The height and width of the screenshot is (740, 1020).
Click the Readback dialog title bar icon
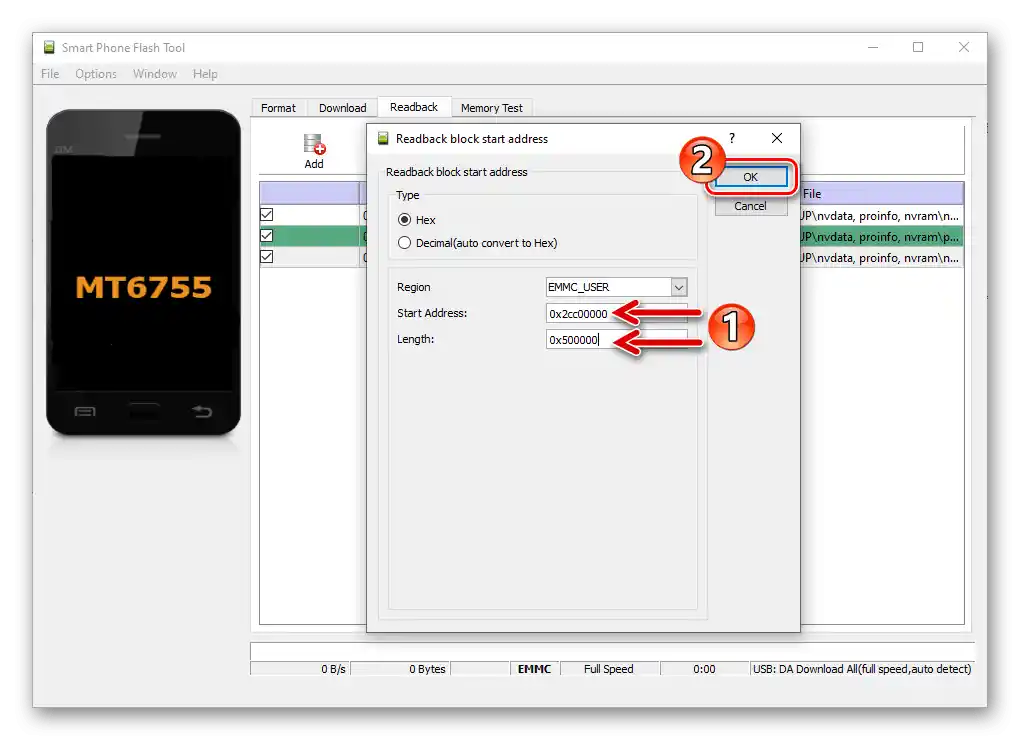click(x=383, y=139)
